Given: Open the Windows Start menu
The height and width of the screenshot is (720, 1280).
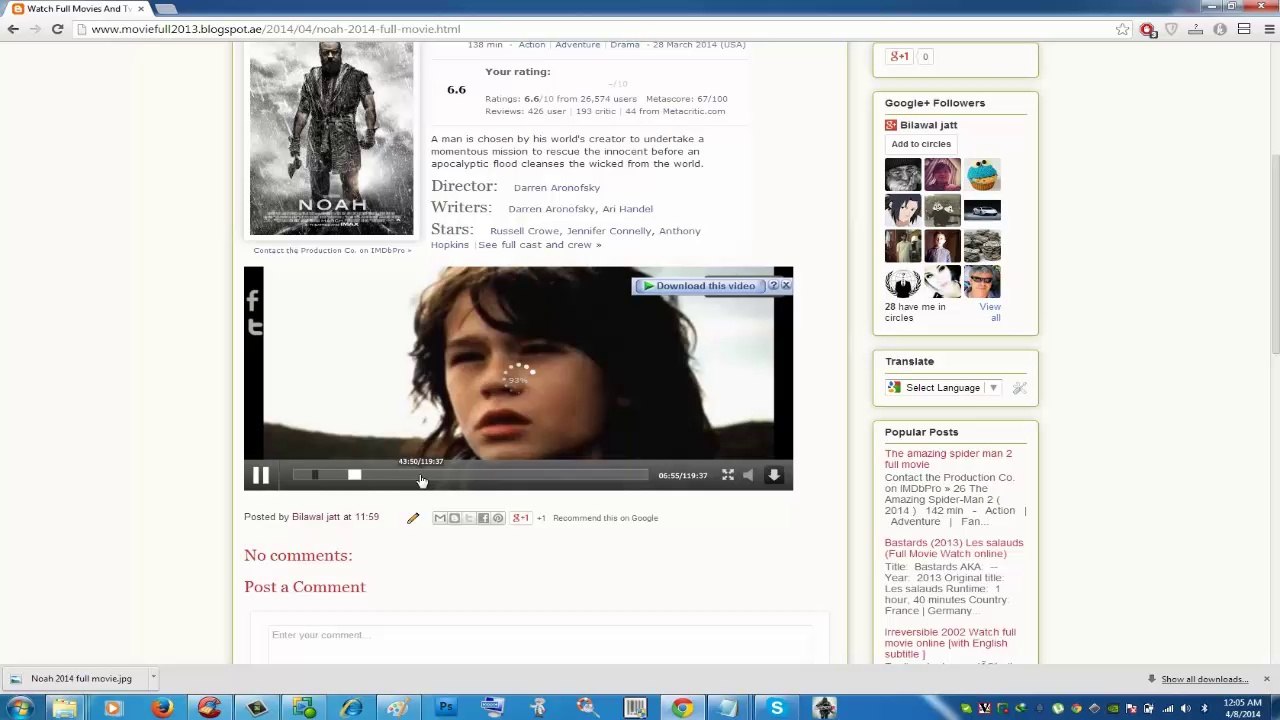Looking at the screenshot, I should pos(20,709).
